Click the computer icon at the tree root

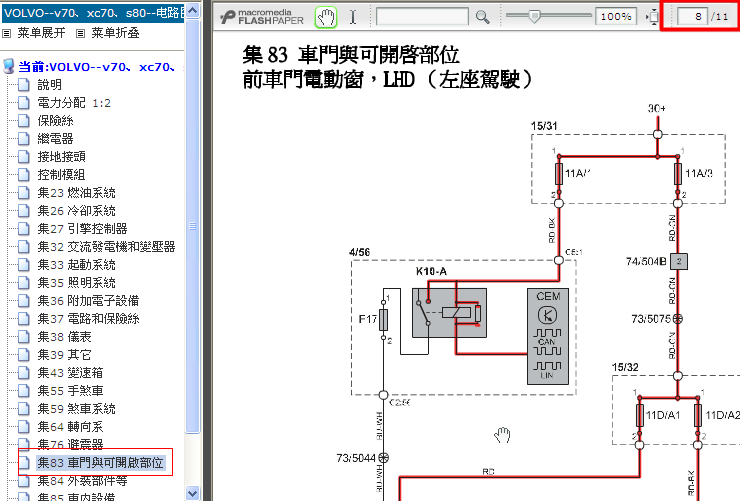[x=8, y=67]
